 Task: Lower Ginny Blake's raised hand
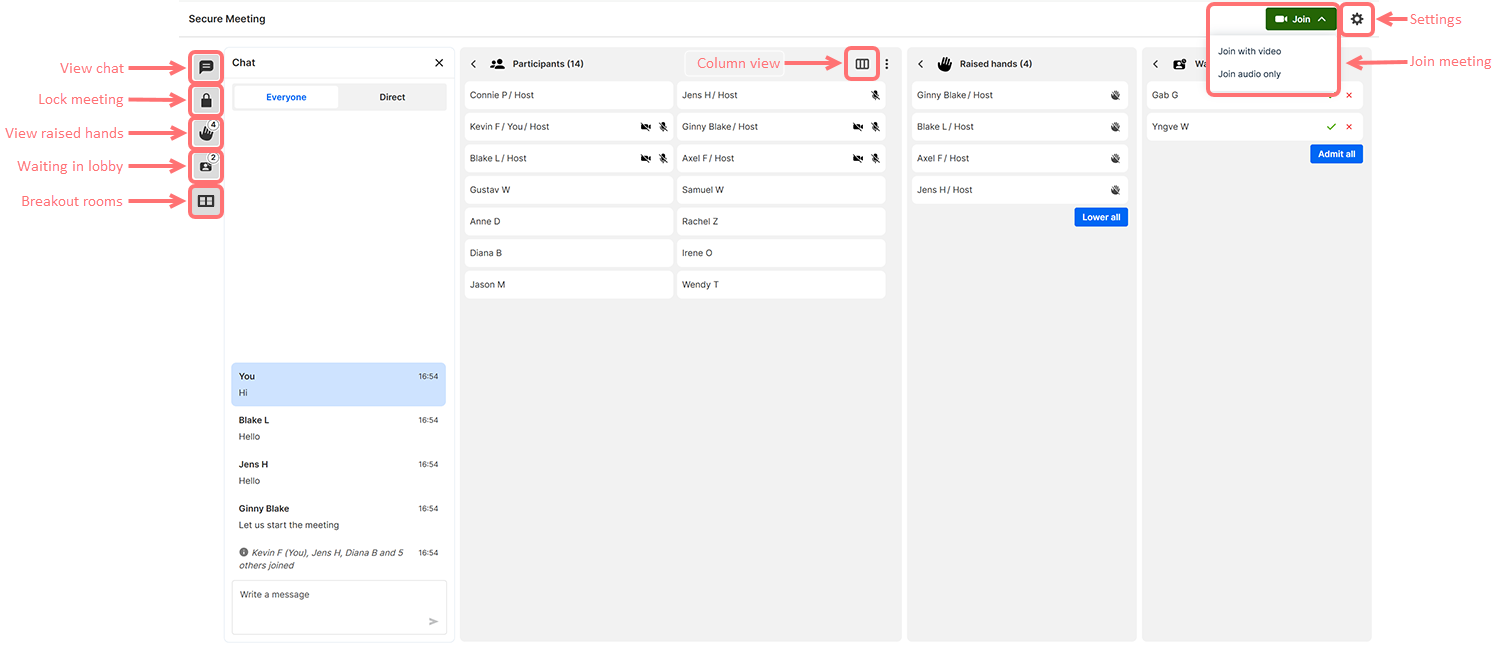(x=1115, y=96)
